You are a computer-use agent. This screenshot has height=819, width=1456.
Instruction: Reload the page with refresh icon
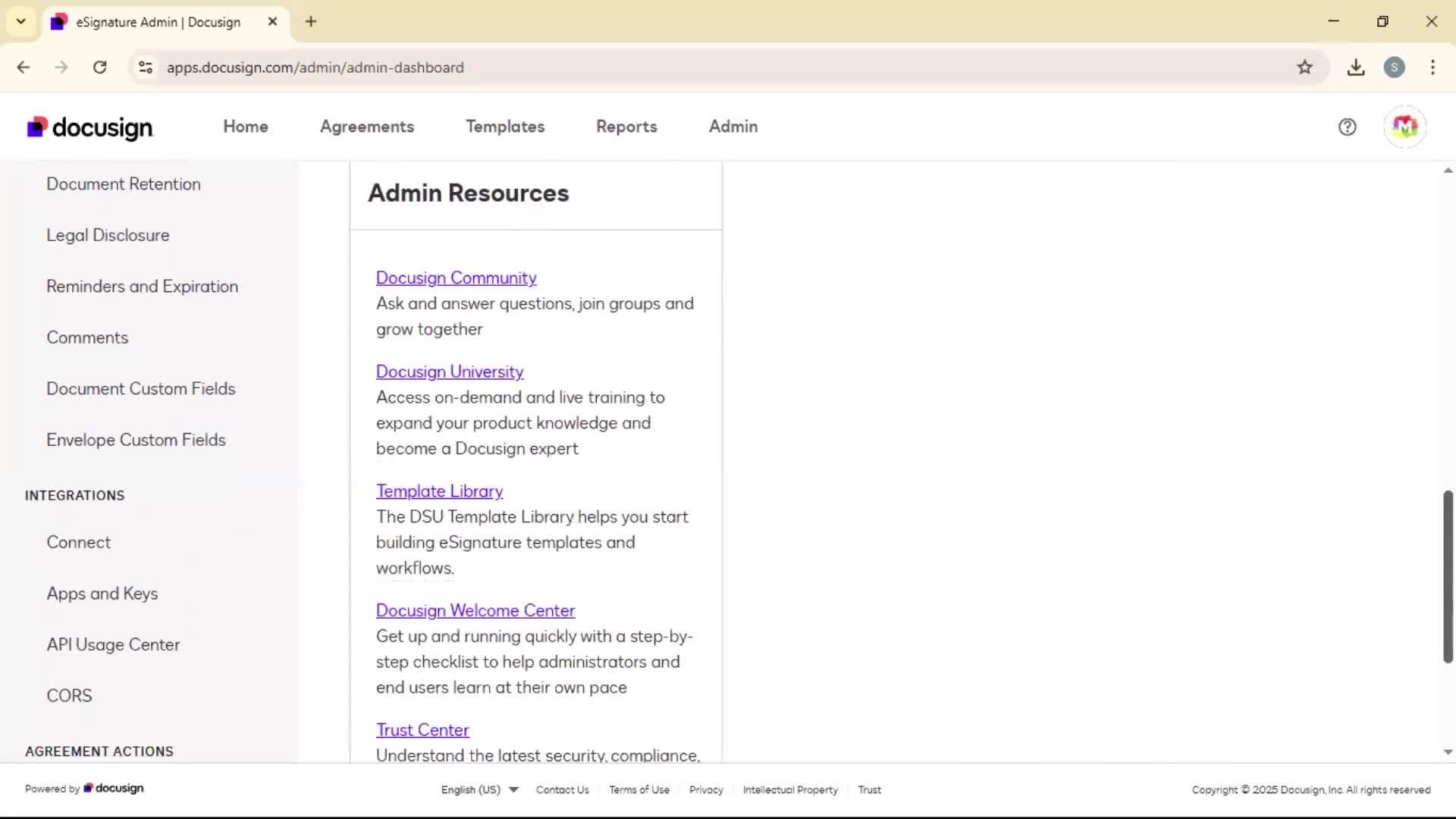tap(99, 67)
